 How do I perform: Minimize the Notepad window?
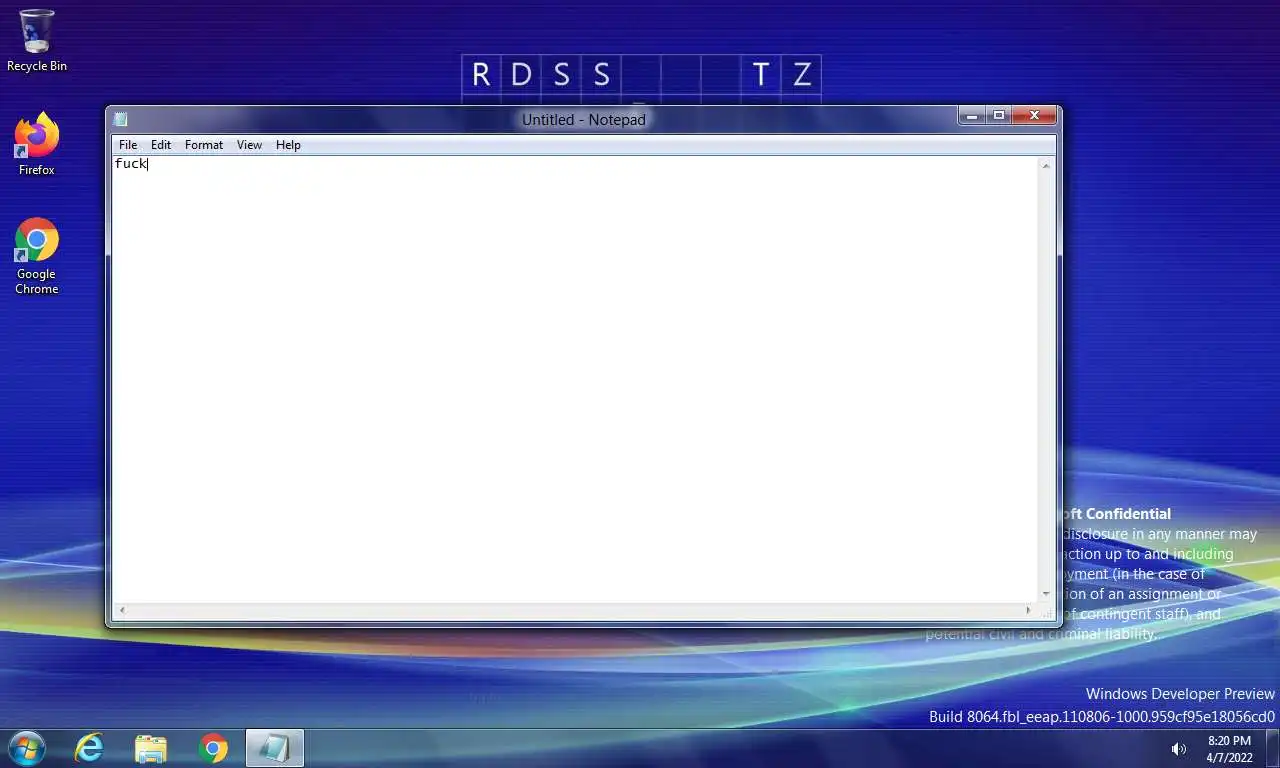pos(971,116)
